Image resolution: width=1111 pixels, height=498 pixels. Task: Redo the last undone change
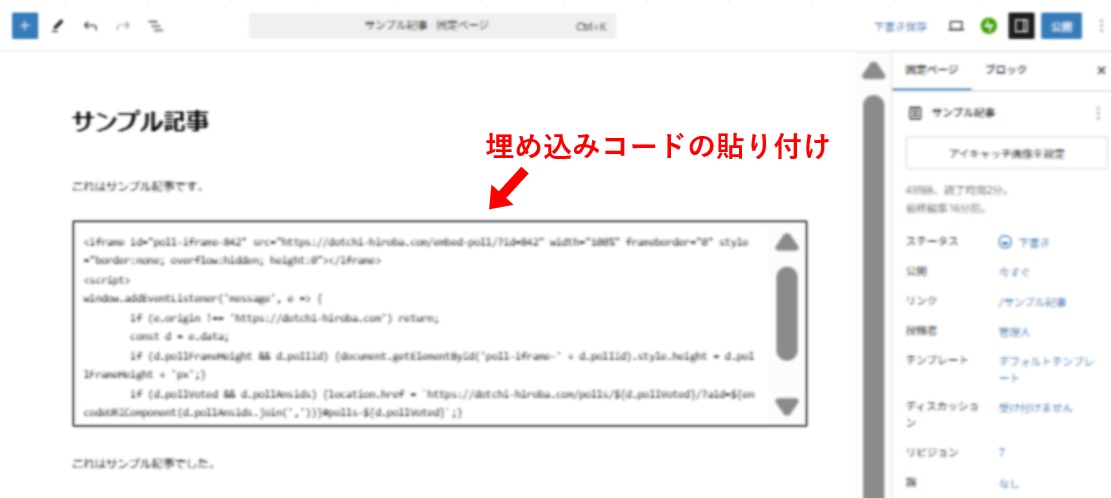tap(123, 27)
